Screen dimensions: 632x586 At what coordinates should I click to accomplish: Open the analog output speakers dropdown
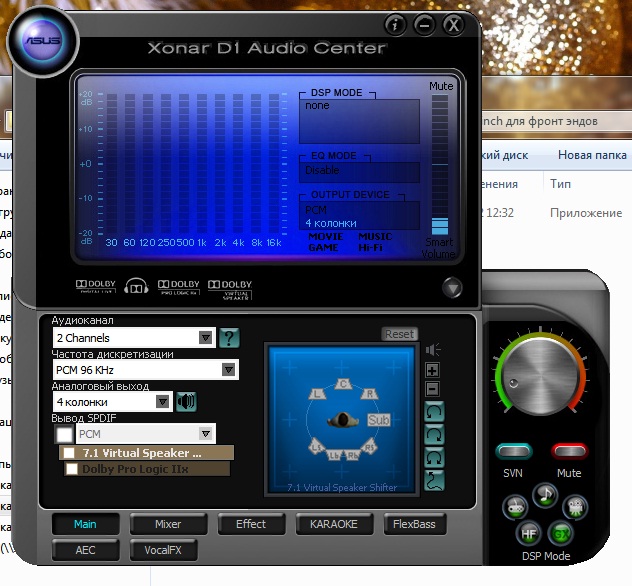coord(113,402)
